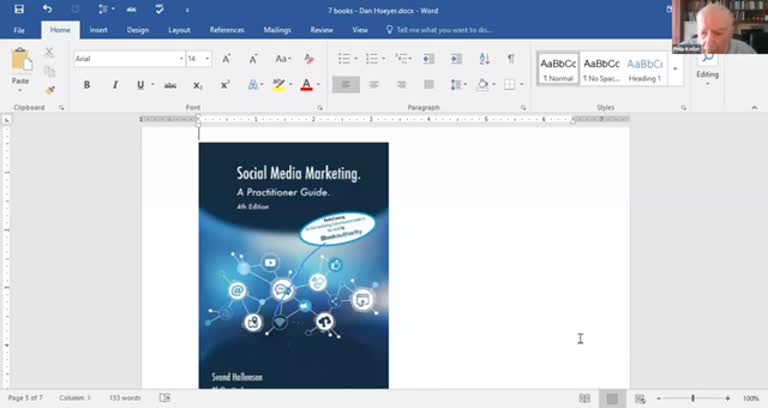This screenshot has width=768, height=408.
Task: Center align the paragraph
Action: pos(373,85)
